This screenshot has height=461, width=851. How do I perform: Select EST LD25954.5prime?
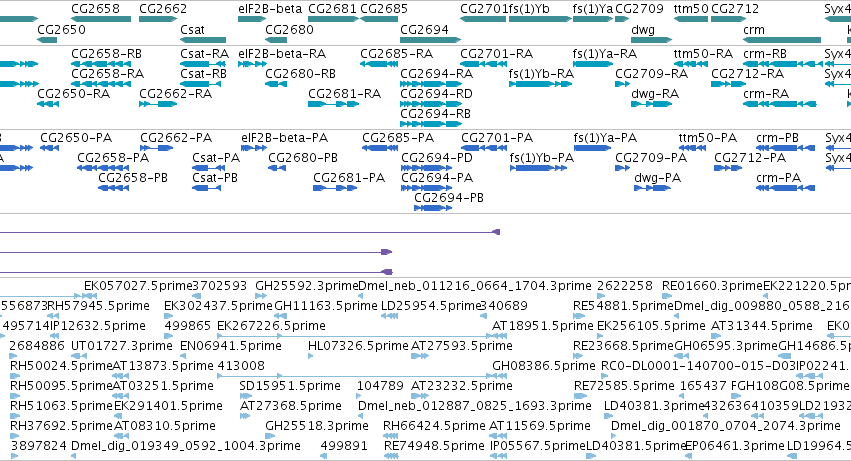[431, 306]
